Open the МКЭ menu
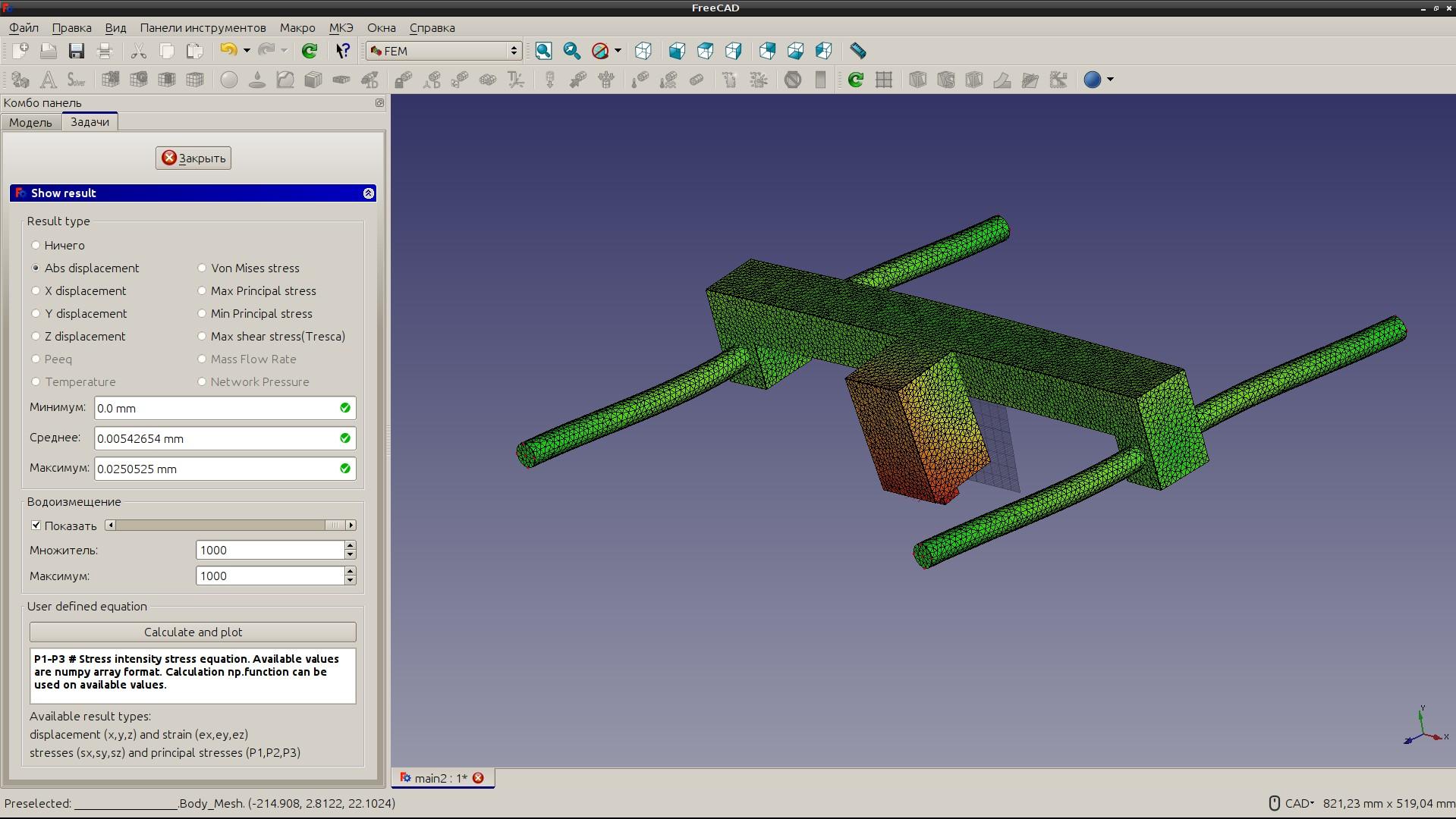The width and height of the screenshot is (1456, 819). tap(341, 27)
